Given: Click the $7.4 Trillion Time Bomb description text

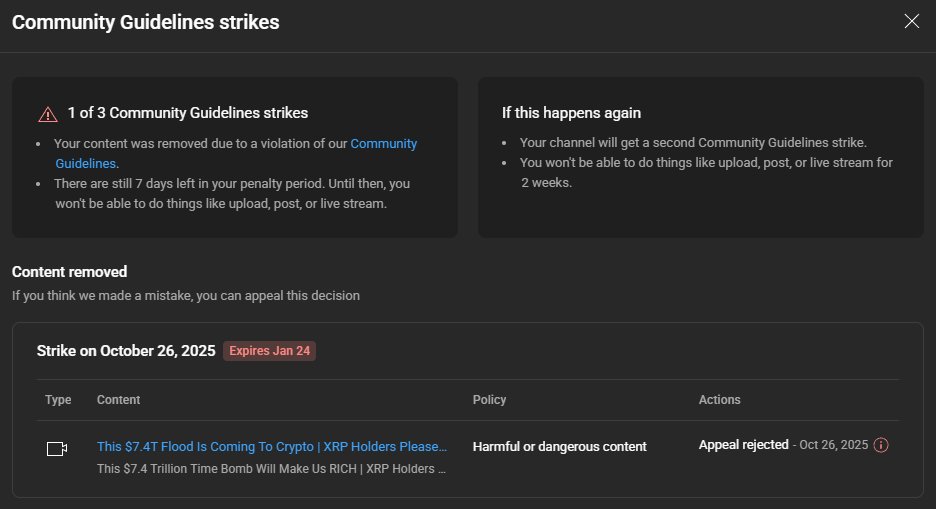Looking at the screenshot, I should (x=272, y=469).
